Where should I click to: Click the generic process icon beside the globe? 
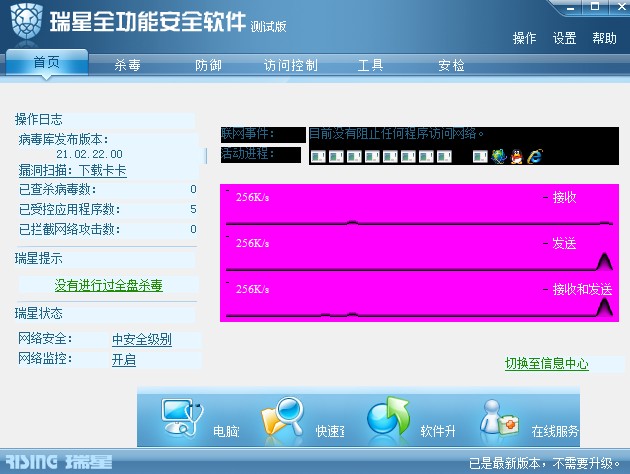[x=480, y=156]
